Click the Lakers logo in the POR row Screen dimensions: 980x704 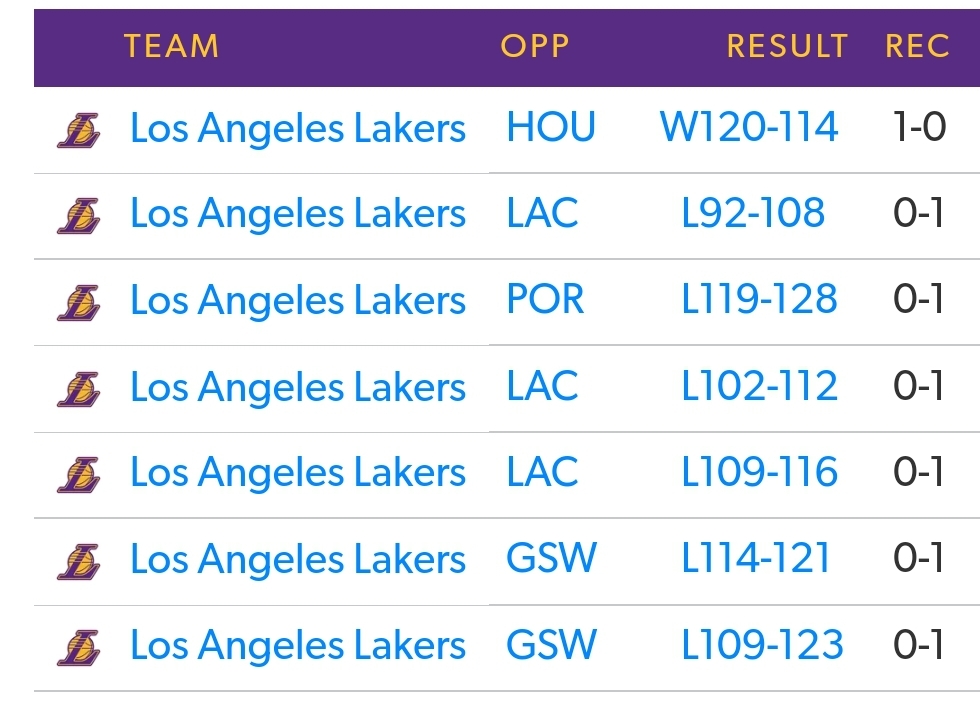pos(79,303)
